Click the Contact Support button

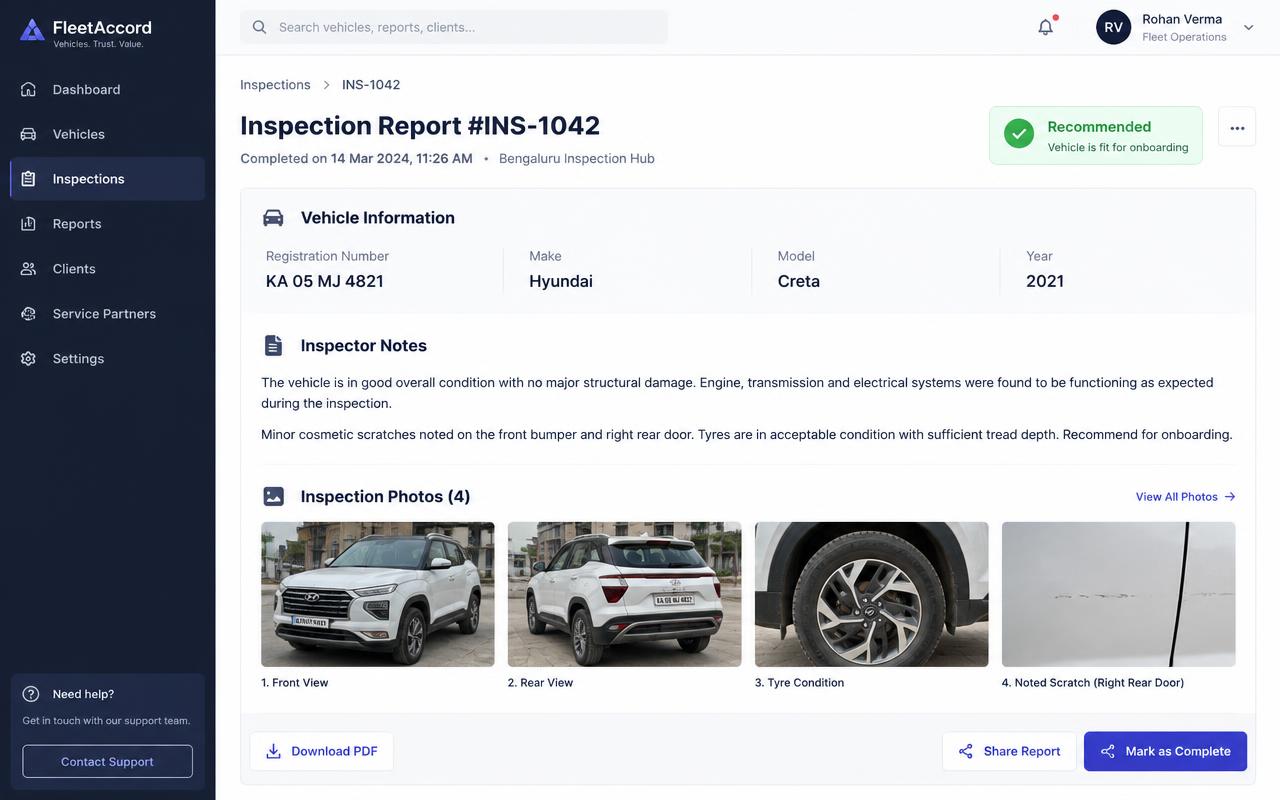[108, 761]
